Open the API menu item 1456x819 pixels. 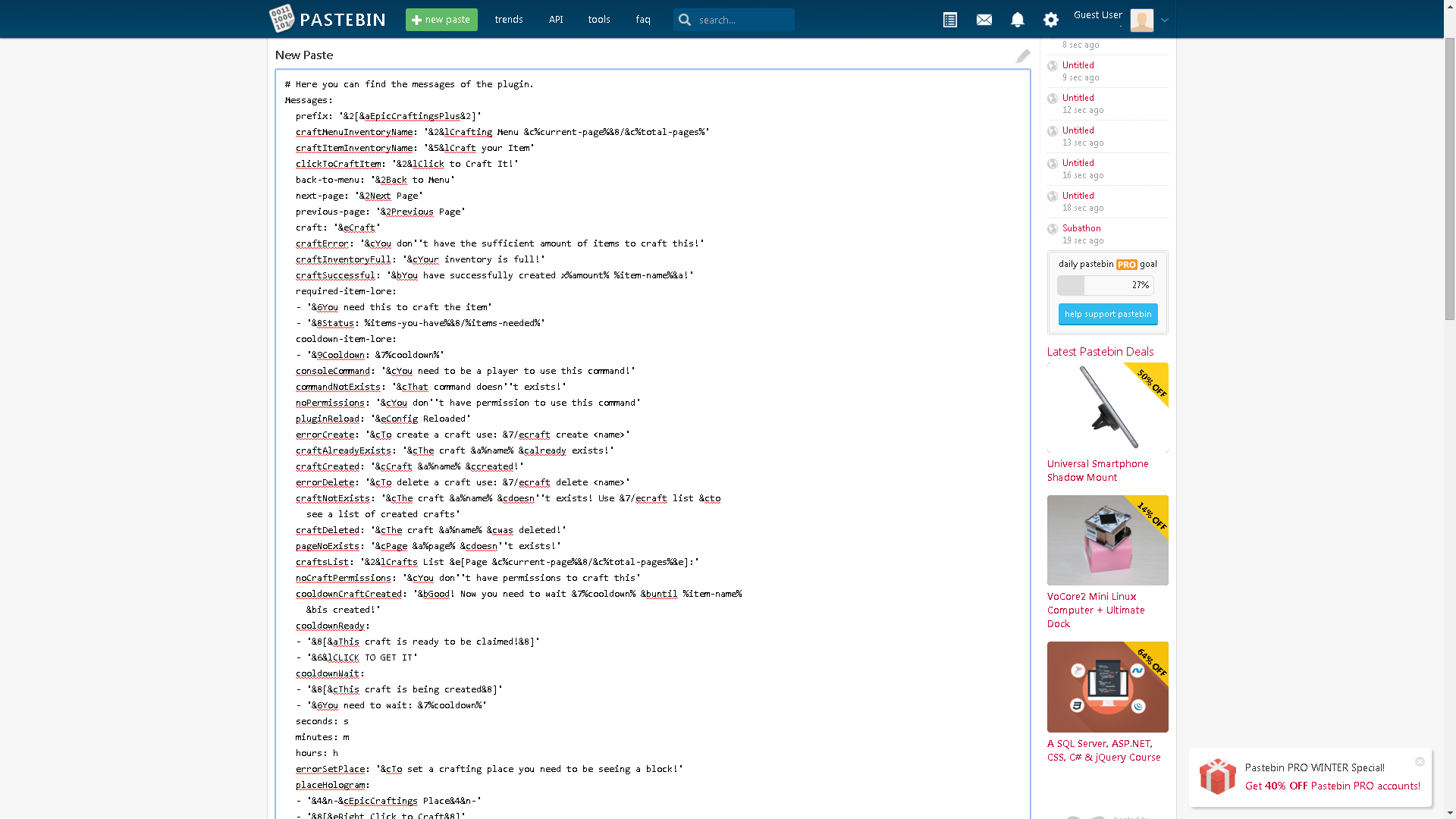pos(556,20)
